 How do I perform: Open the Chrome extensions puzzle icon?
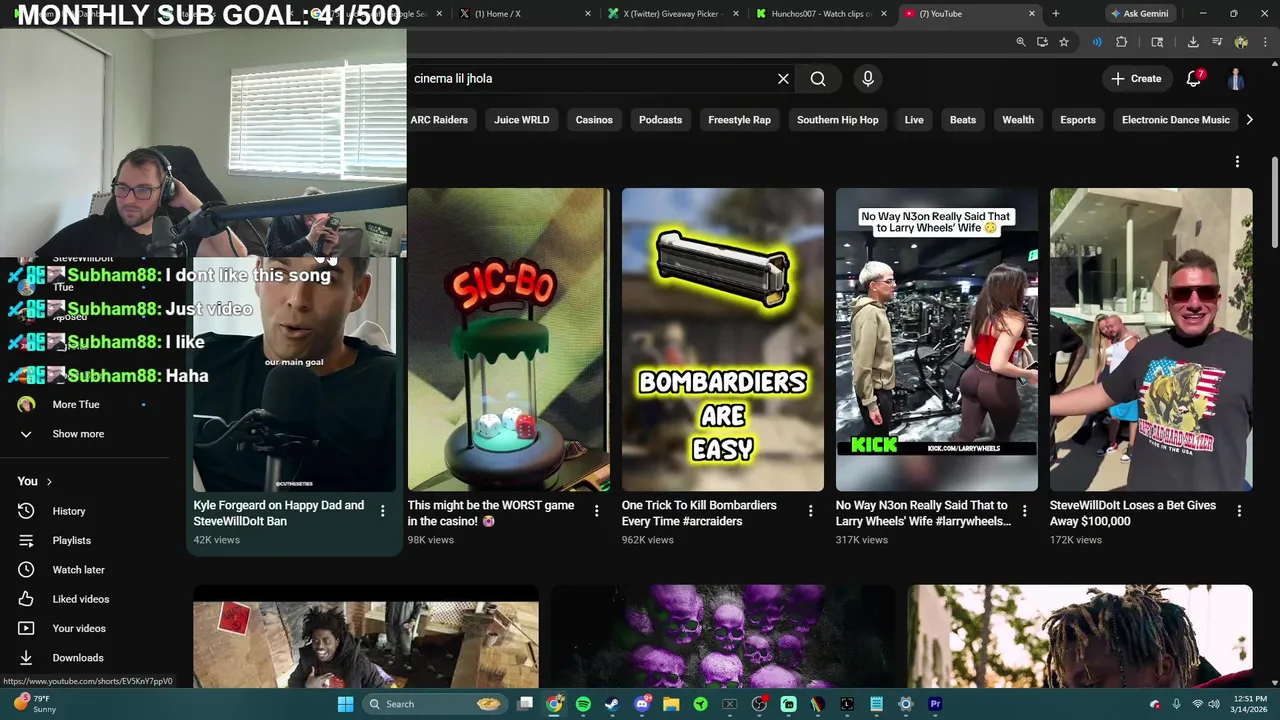click(x=1121, y=42)
